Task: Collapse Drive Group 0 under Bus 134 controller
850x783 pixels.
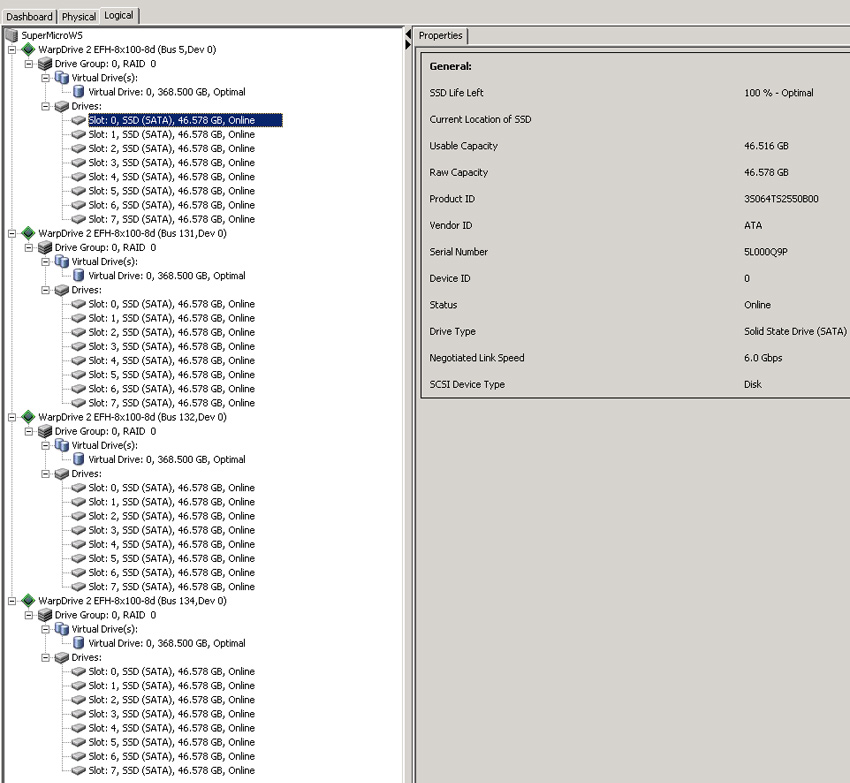Action: [x=29, y=615]
